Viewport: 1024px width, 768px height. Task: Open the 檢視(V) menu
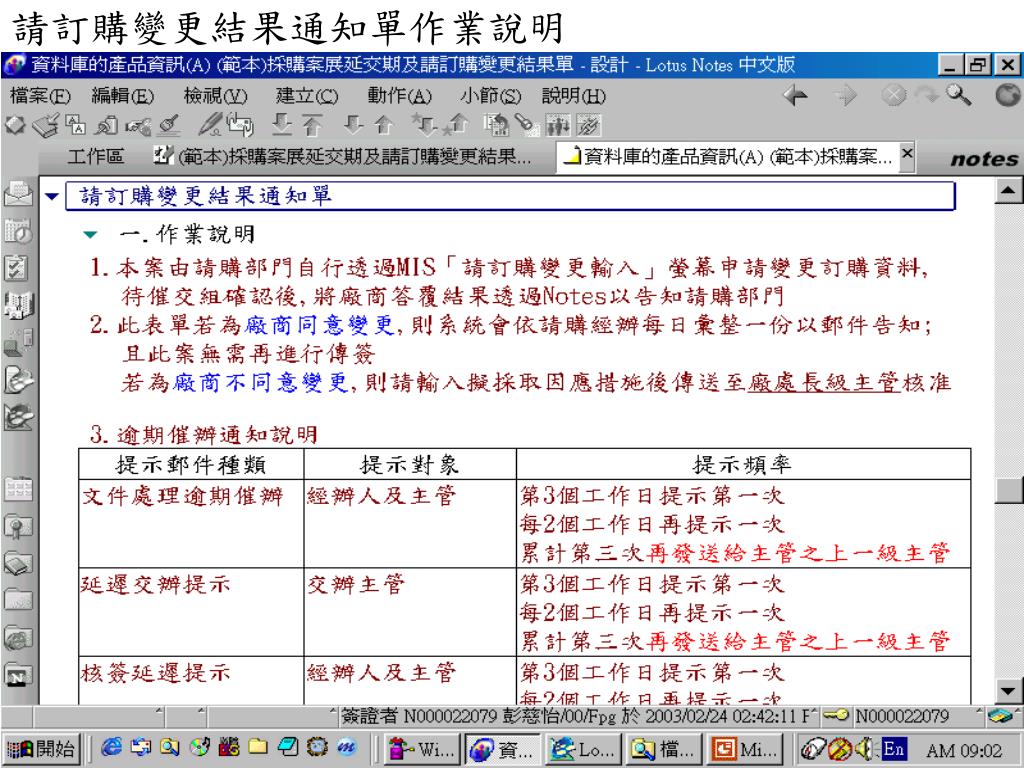click(216, 96)
